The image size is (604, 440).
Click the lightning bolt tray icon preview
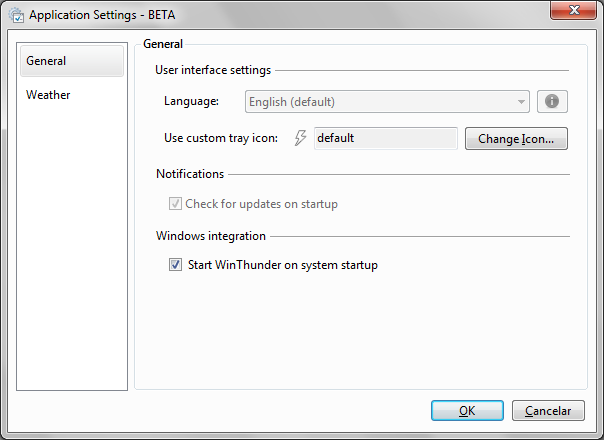click(300, 138)
